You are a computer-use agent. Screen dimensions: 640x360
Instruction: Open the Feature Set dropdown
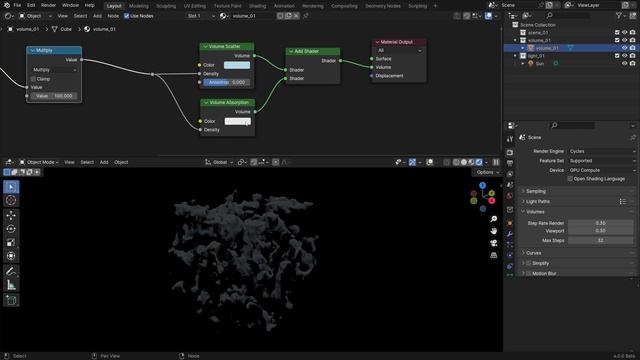[x=602, y=161]
